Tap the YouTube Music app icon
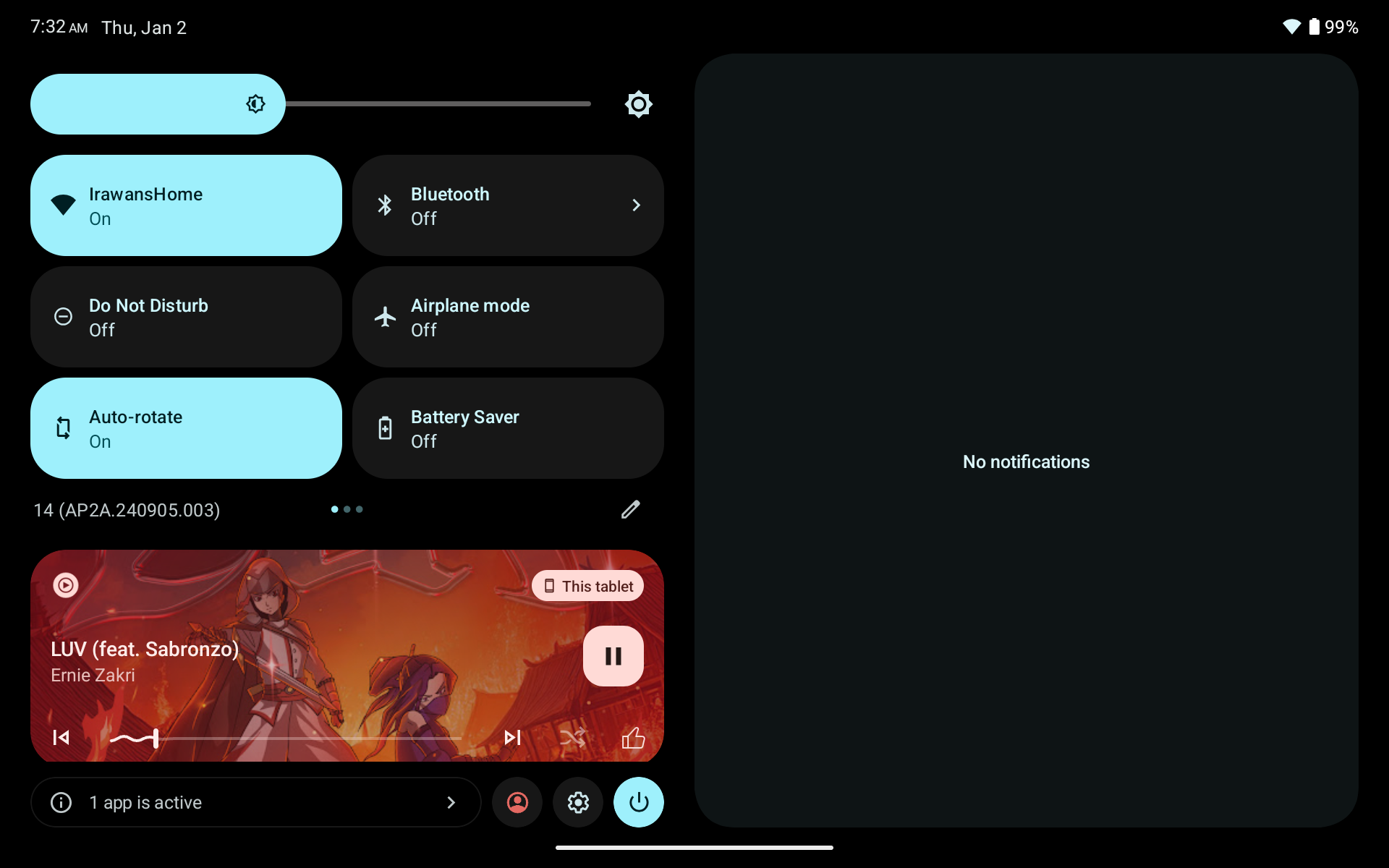Screen dimensions: 1389x868 (64, 585)
